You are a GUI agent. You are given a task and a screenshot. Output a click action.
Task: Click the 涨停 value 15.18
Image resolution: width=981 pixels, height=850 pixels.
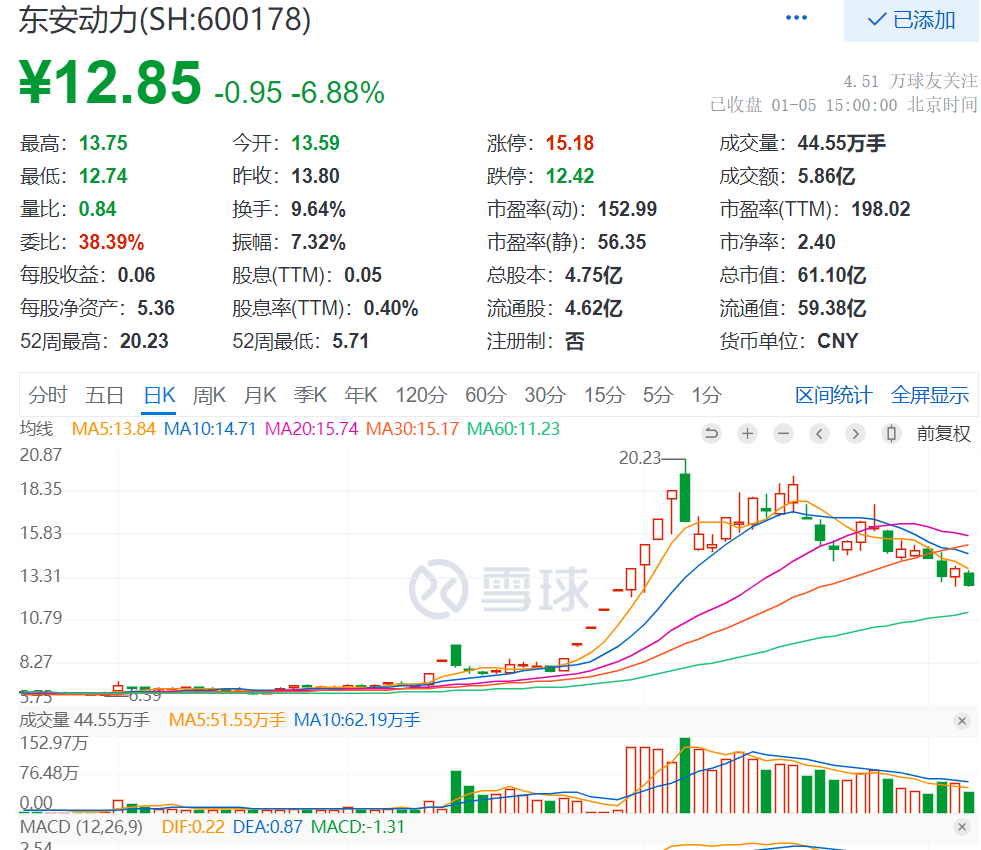[x=569, y=143]
